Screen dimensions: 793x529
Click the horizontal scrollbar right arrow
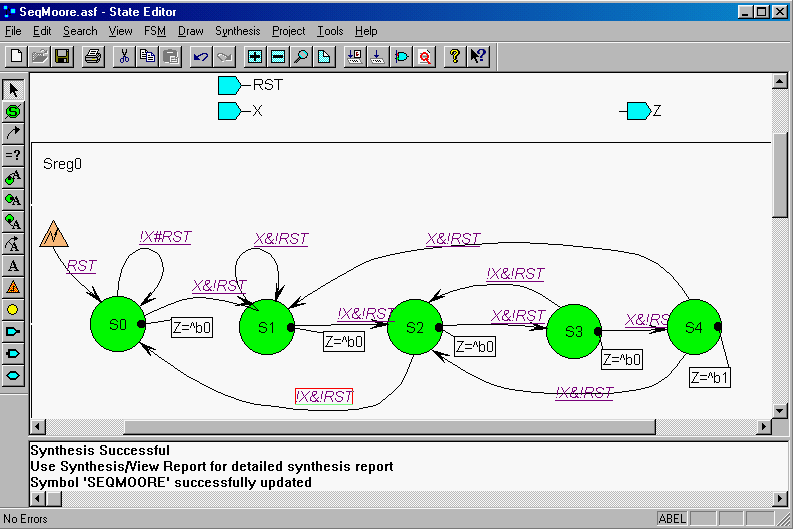coord(765,427)
